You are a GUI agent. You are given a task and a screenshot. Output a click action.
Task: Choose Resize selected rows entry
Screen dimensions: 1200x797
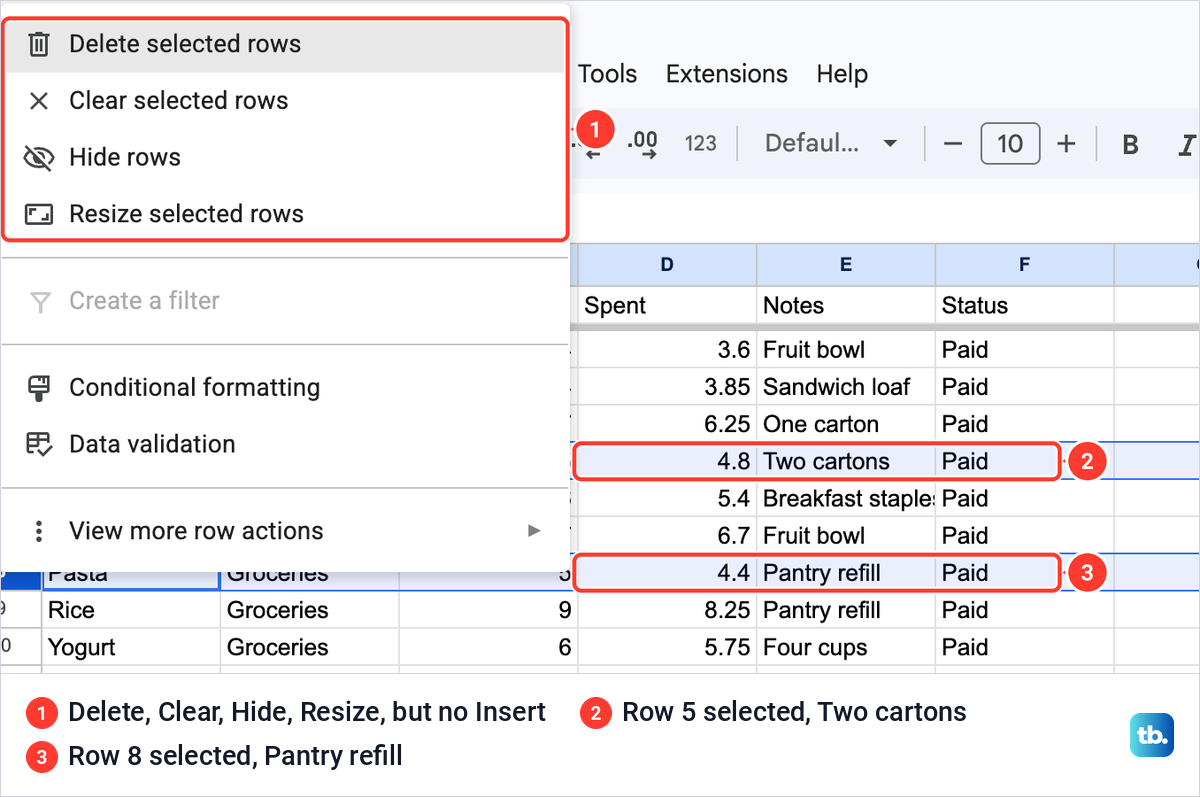pos(285,214)
